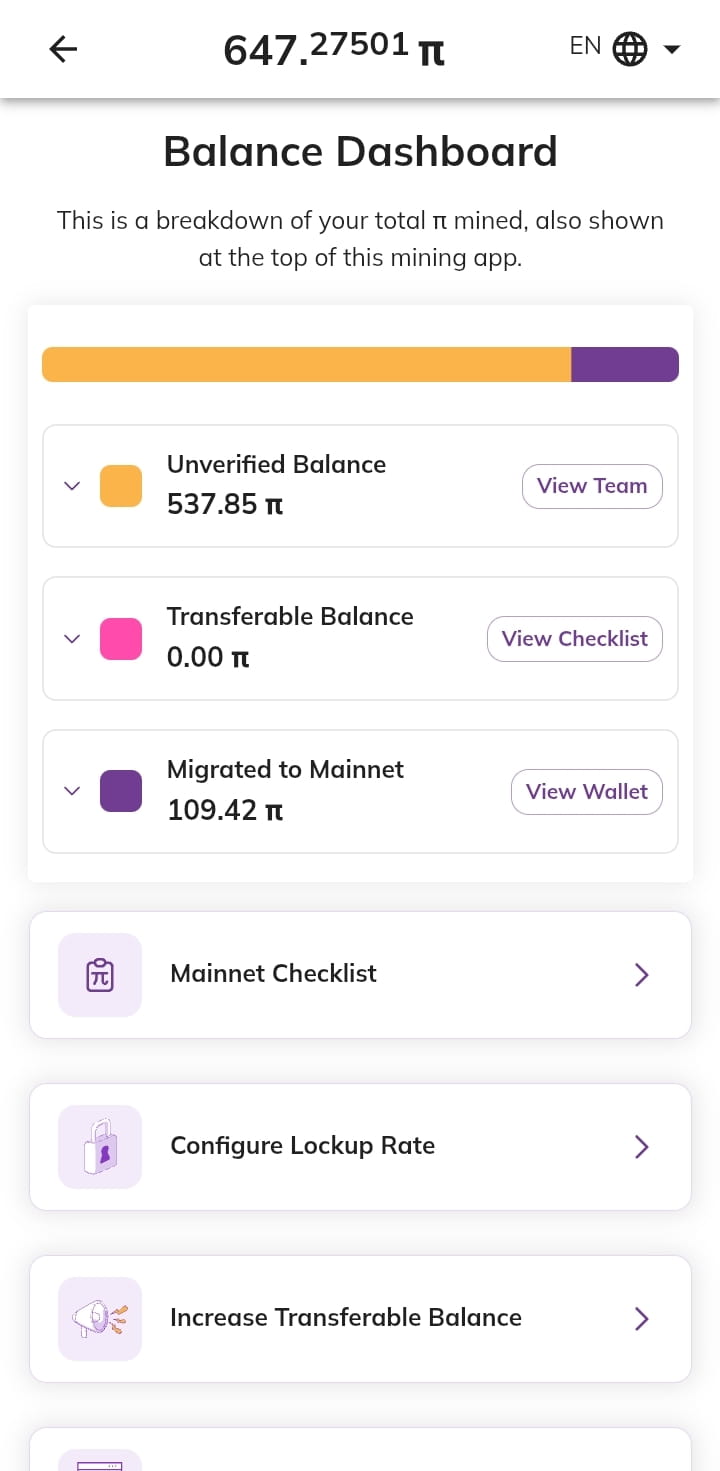Tap the arrow chevron on Increase Transferable Balance row
This screenshot has height=1471, width=720.
pos(642,1319)
